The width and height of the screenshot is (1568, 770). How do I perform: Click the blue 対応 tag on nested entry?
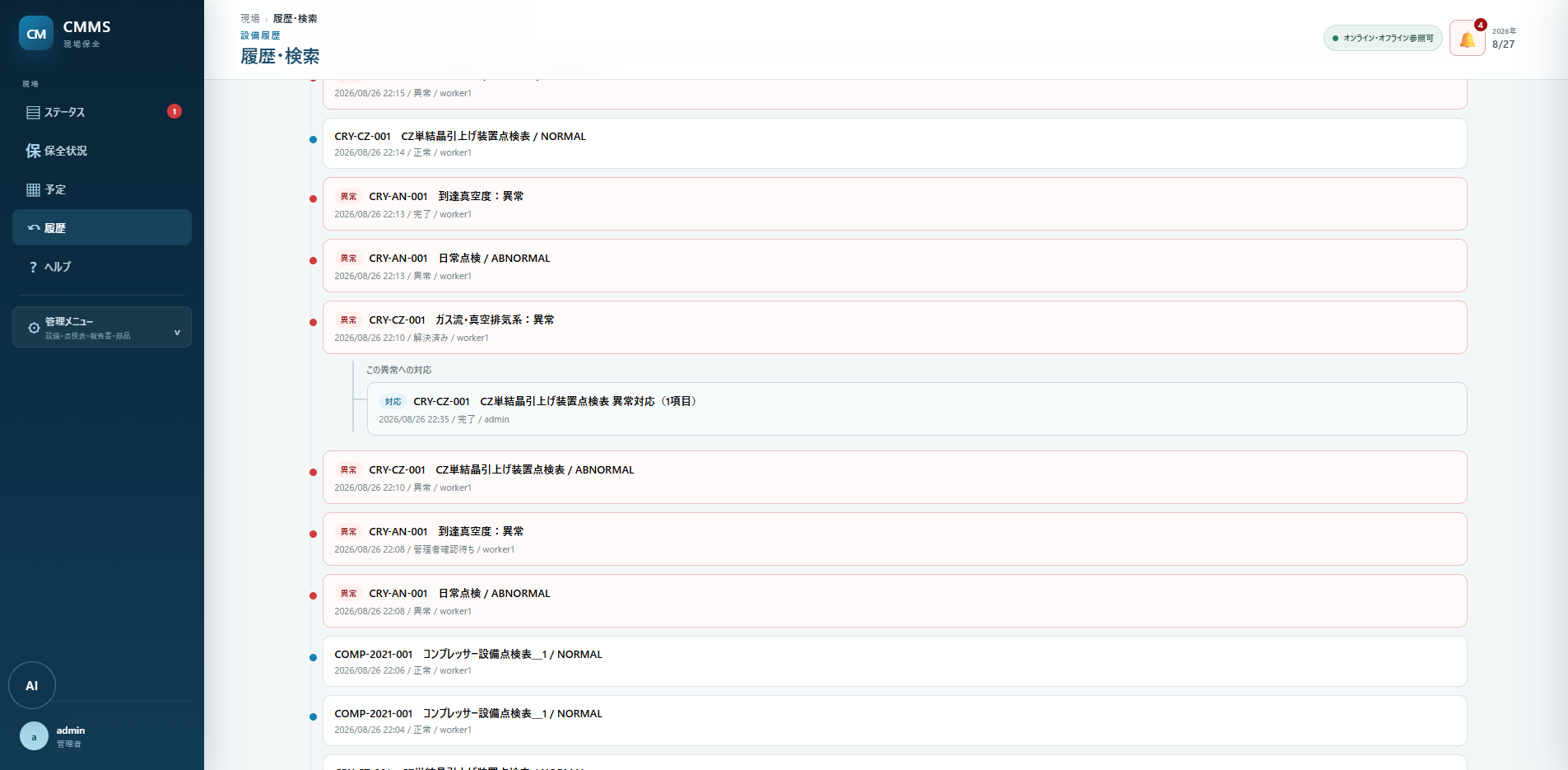tap(393, 402)
